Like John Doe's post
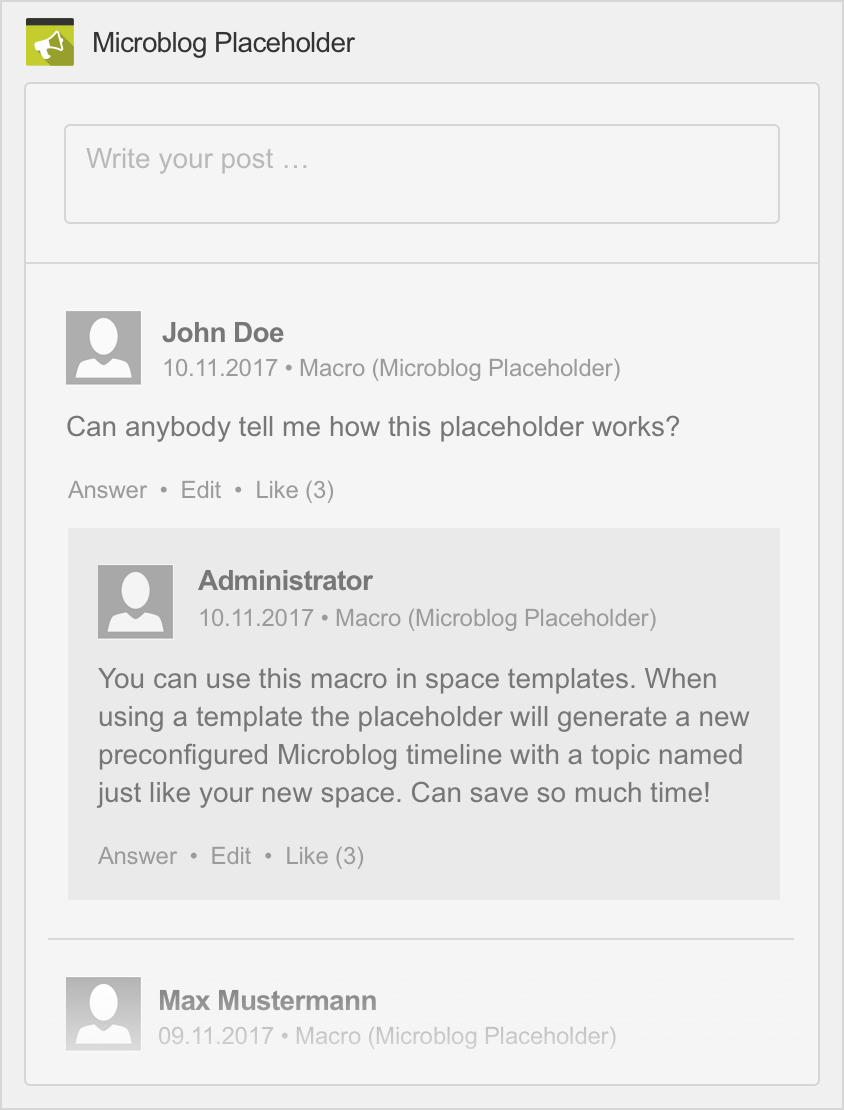844x1110 pixels. tap(295, 490)
